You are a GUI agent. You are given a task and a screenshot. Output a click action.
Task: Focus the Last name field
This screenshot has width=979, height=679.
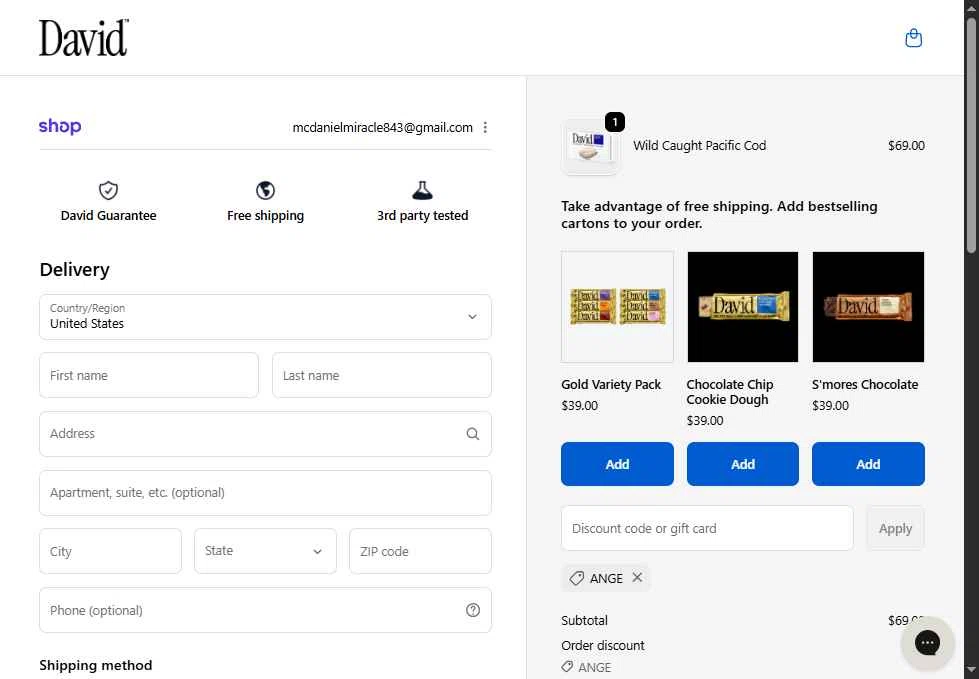click(x=381, y=375)
